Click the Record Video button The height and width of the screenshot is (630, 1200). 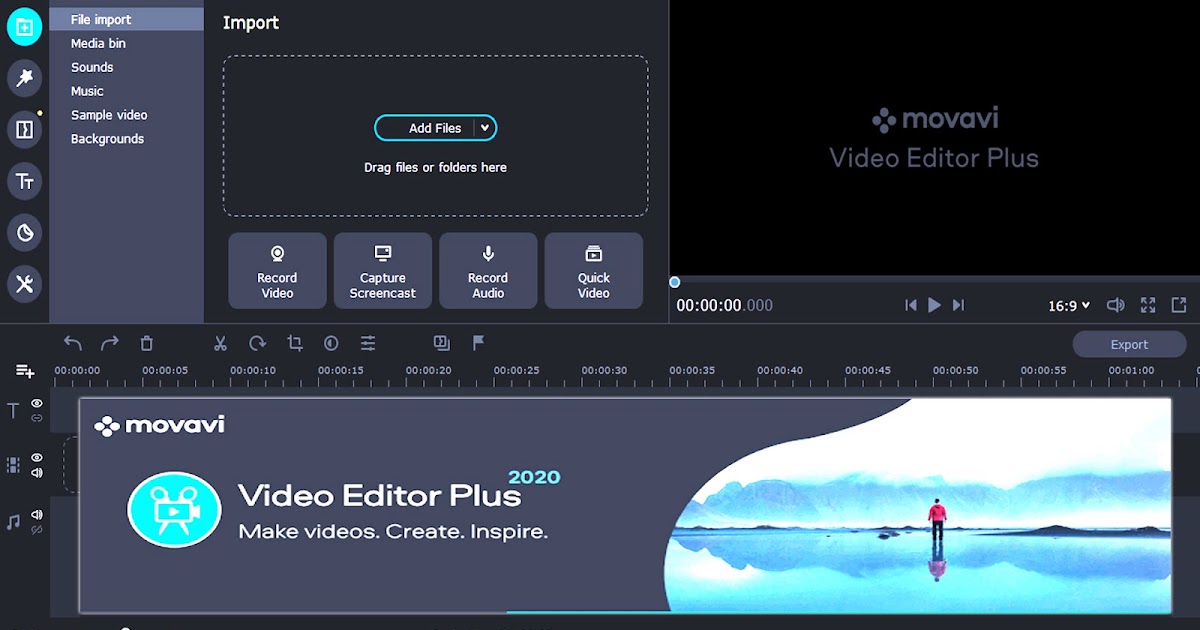coord(277,270)
